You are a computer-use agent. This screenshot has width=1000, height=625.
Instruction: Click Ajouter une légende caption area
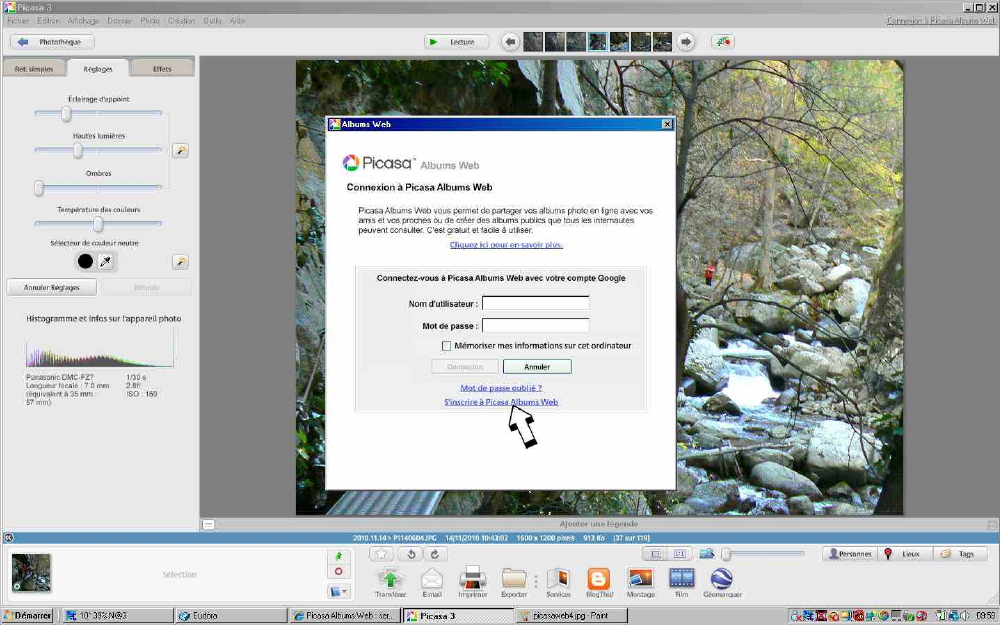598,524
